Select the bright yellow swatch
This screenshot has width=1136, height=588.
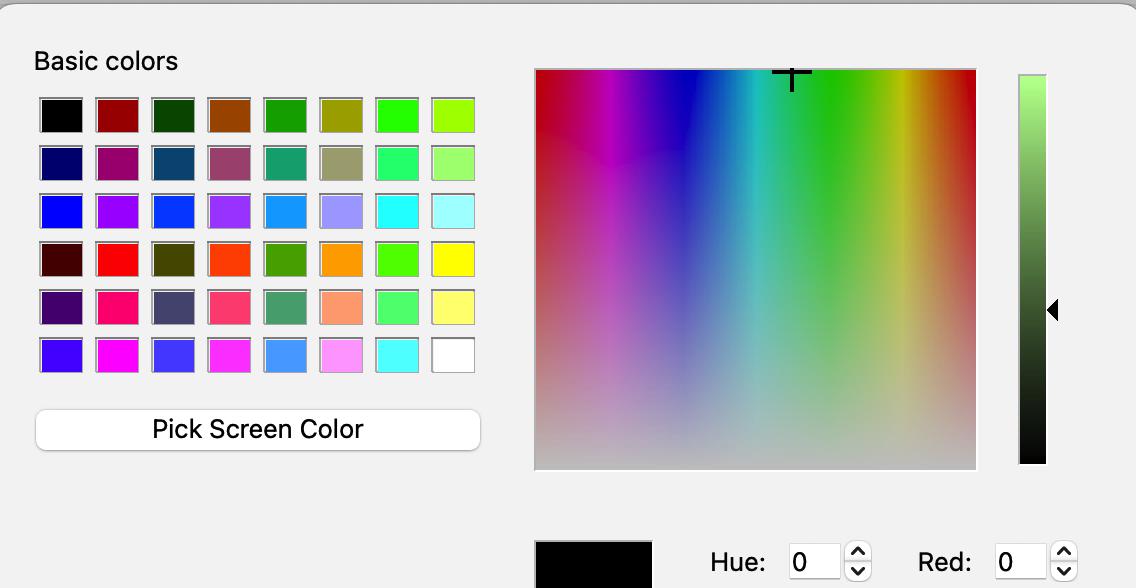coord(454,259)
